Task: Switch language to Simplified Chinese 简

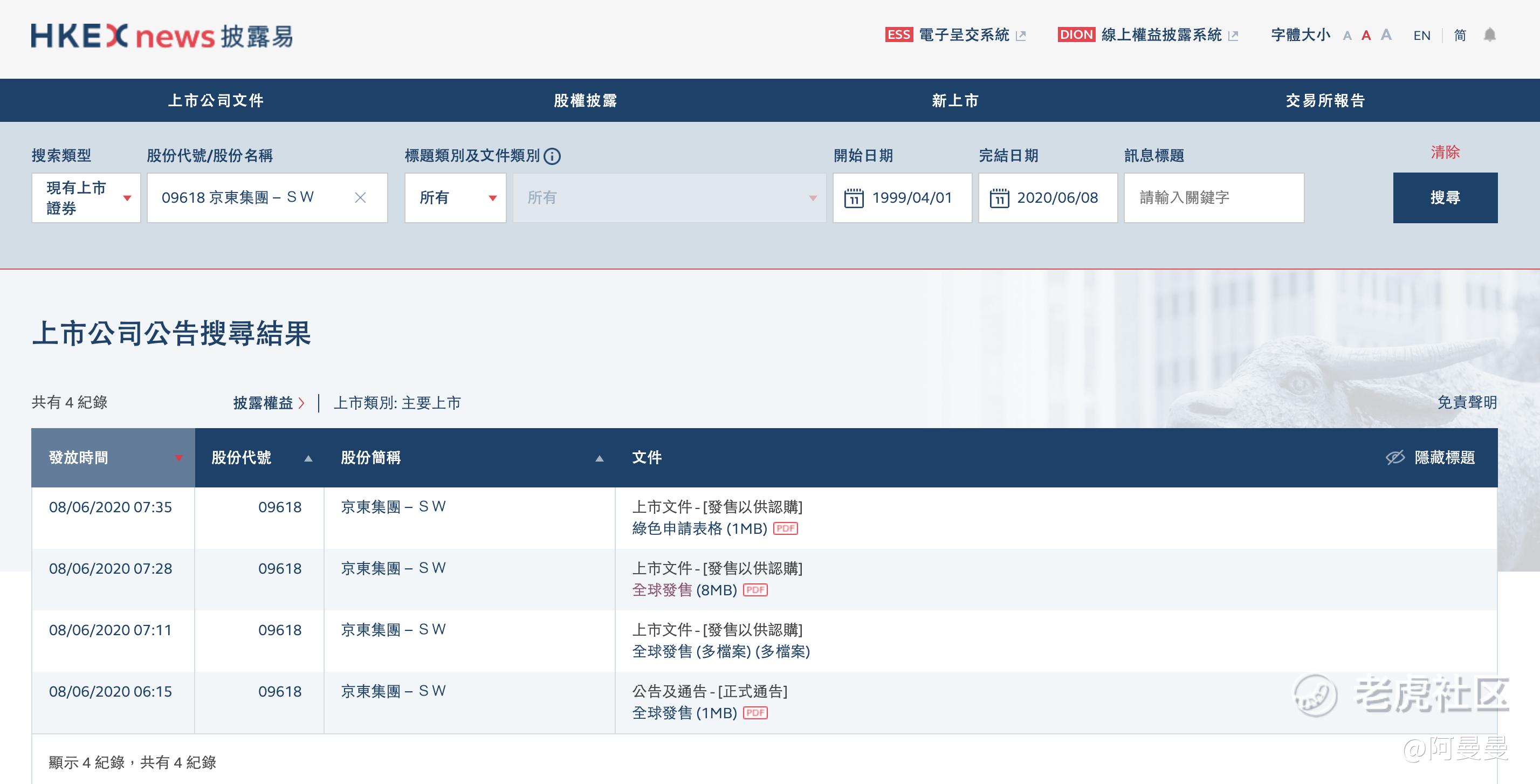Action: [x=1460, y=35]
